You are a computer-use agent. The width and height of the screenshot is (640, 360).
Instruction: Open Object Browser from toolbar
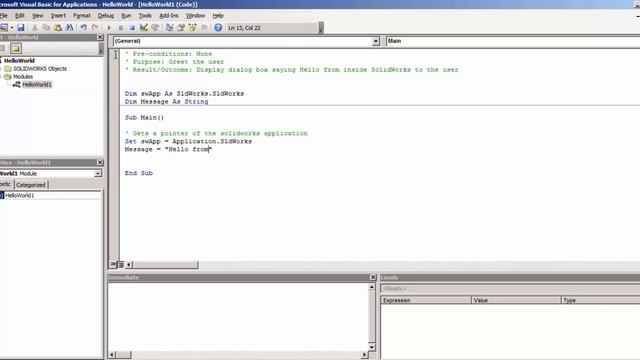[x=192, y=28]
